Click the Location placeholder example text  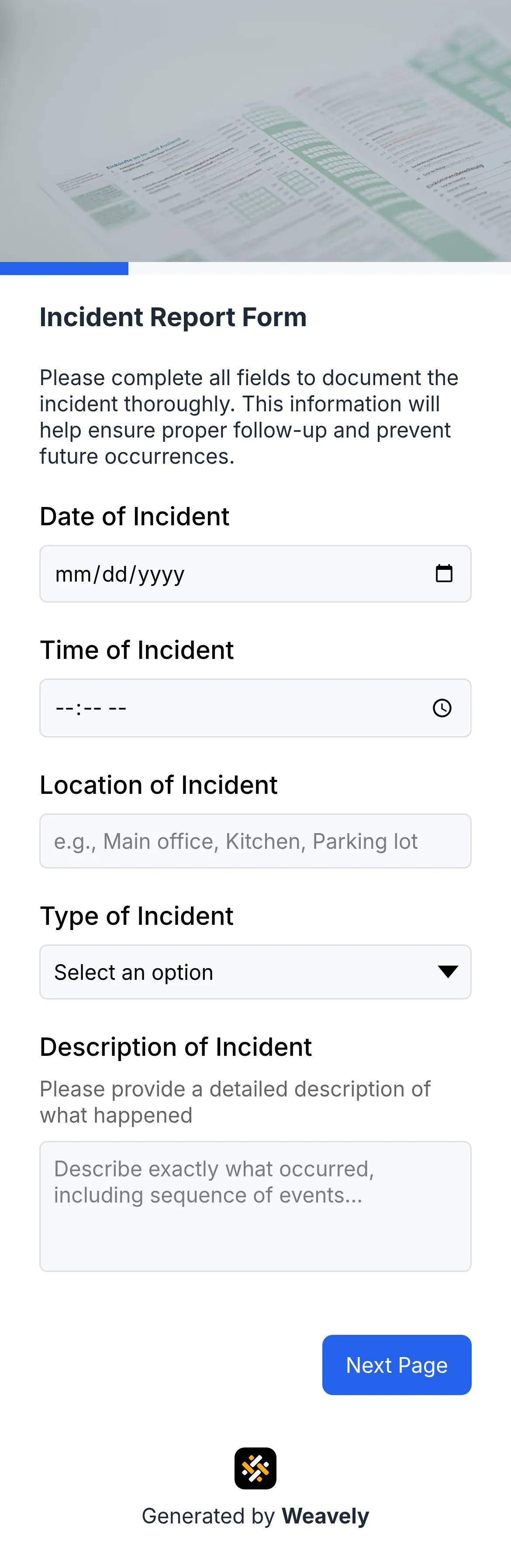(236, 841)
